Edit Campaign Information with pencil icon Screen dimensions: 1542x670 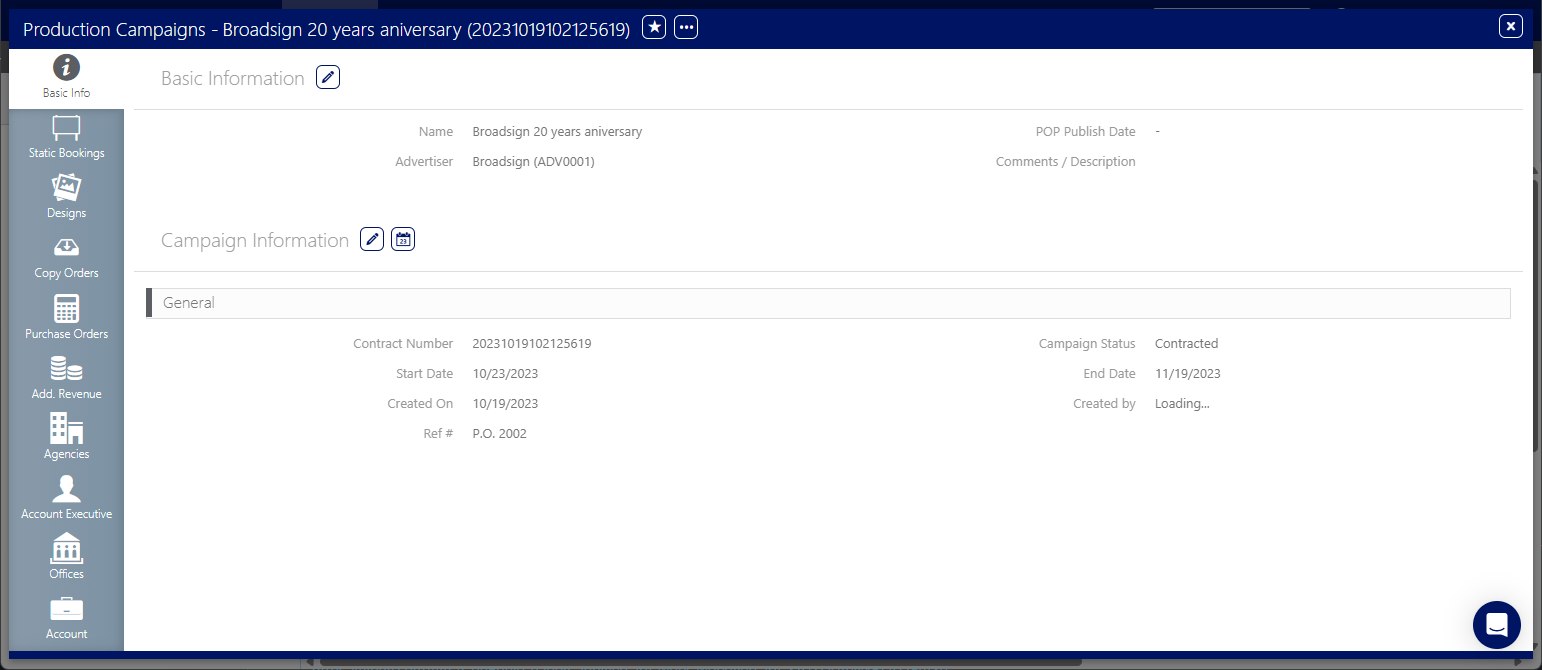point(372,239)
